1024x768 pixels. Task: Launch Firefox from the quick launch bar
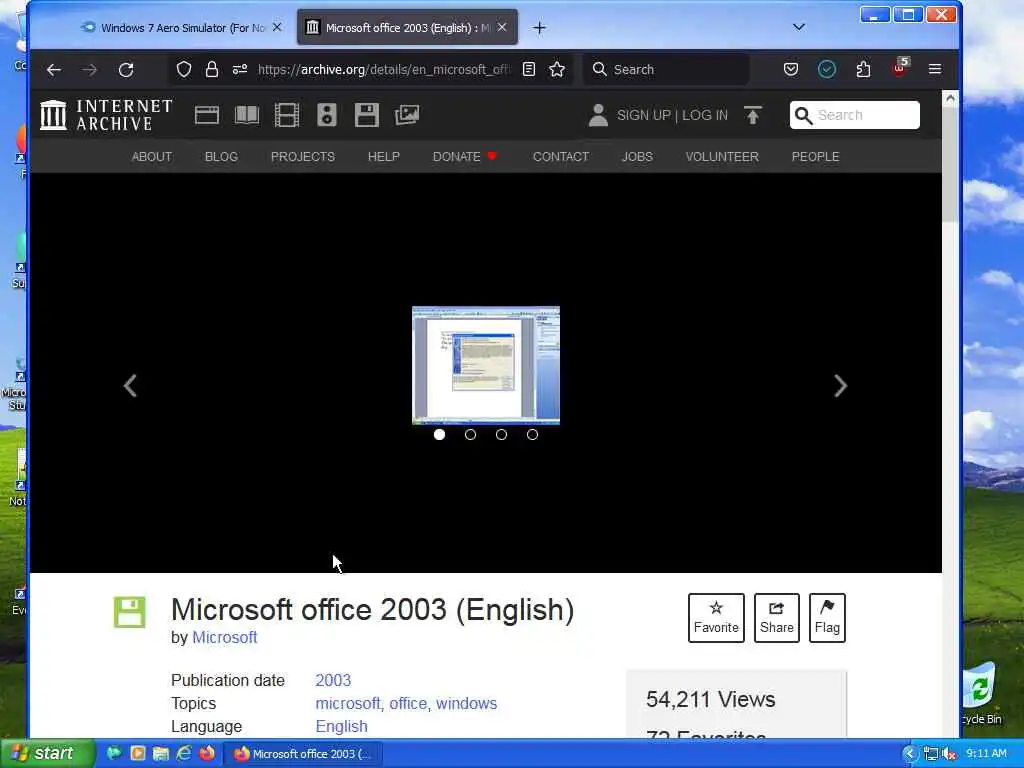[207, 754]
